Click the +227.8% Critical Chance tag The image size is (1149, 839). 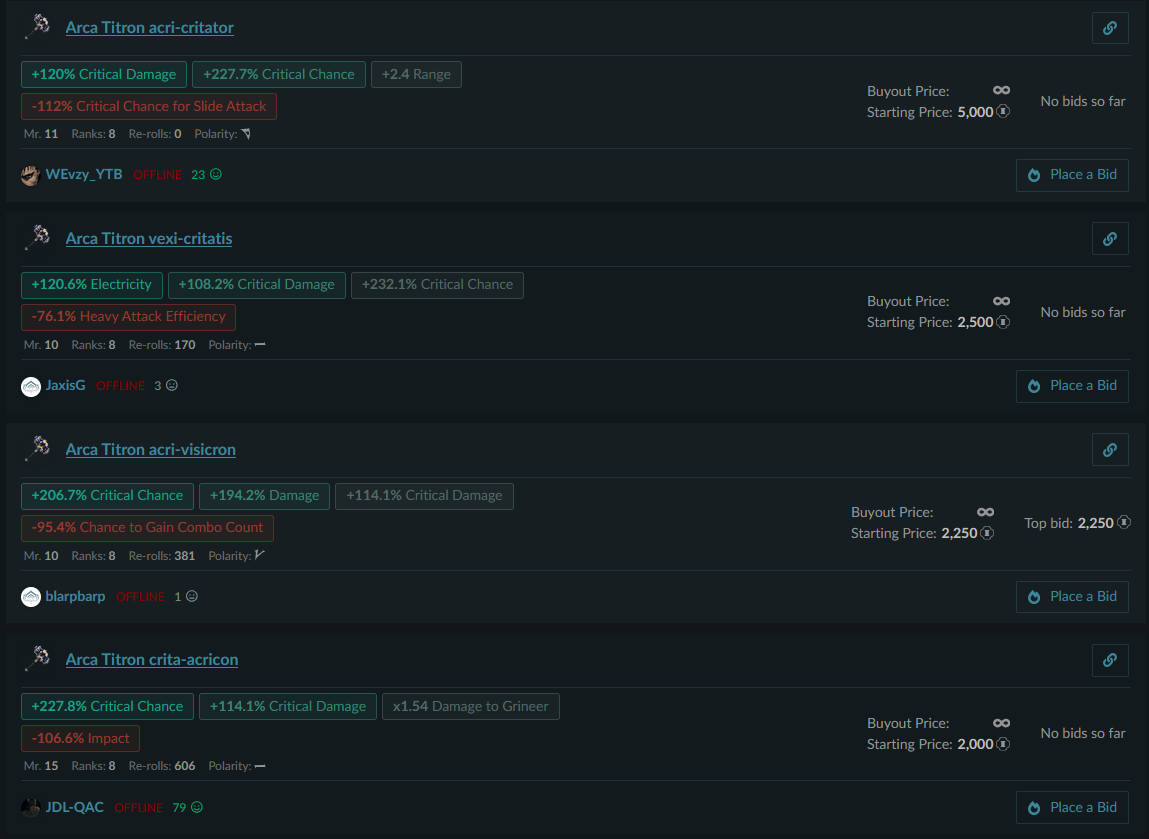[107, 706]
